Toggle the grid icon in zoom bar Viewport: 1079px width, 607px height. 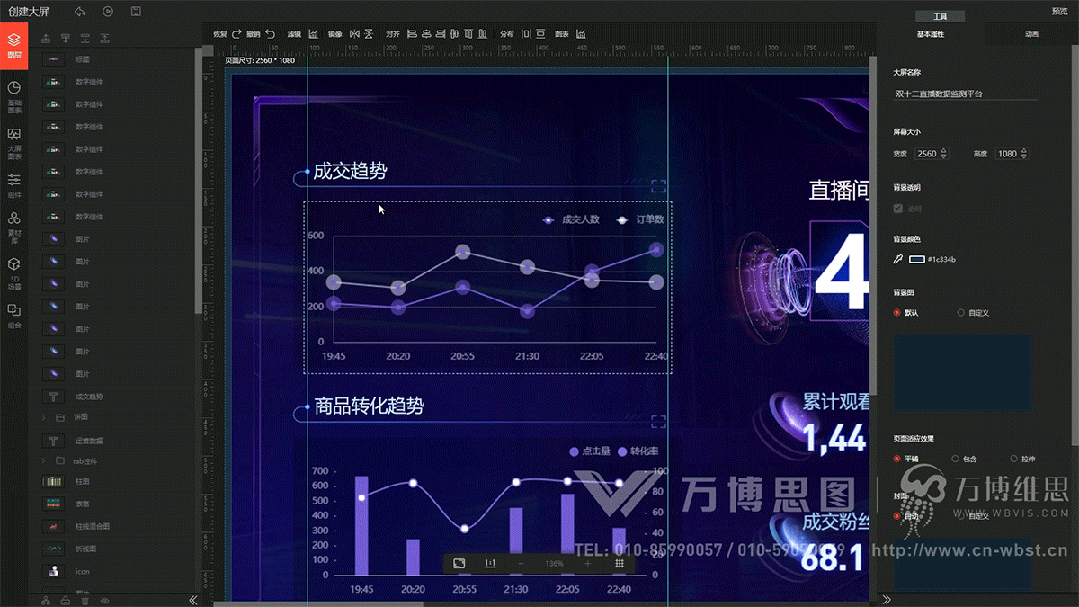(x=619, y=563)
